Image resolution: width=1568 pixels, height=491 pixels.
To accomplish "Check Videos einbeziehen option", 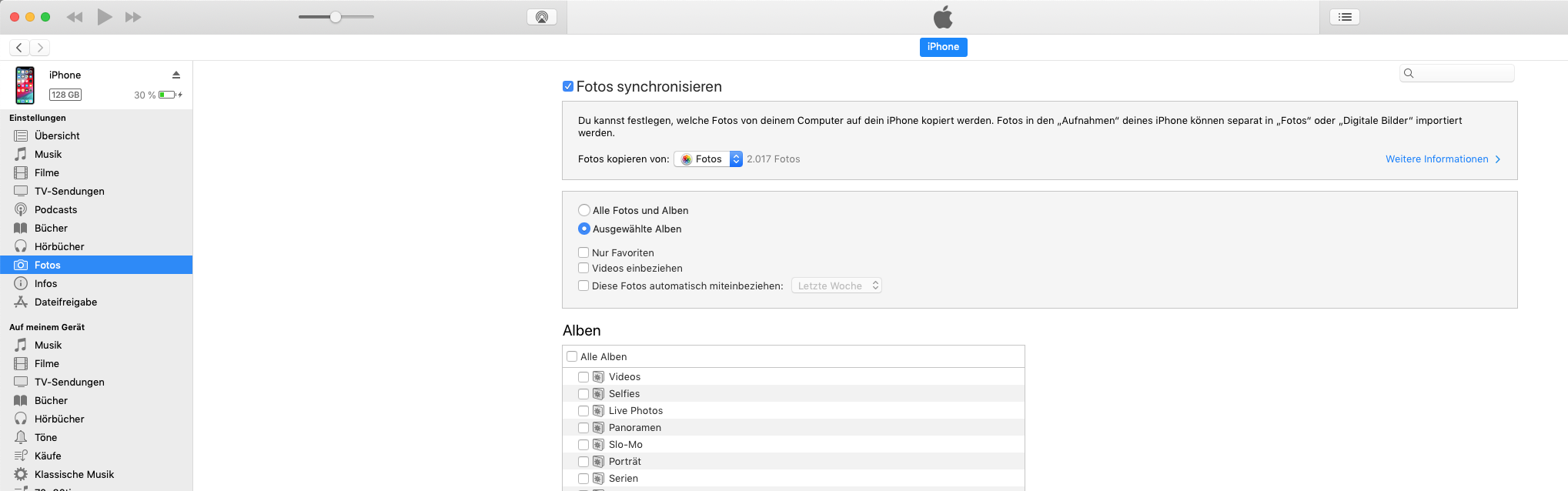I will (x=583, y=268).
